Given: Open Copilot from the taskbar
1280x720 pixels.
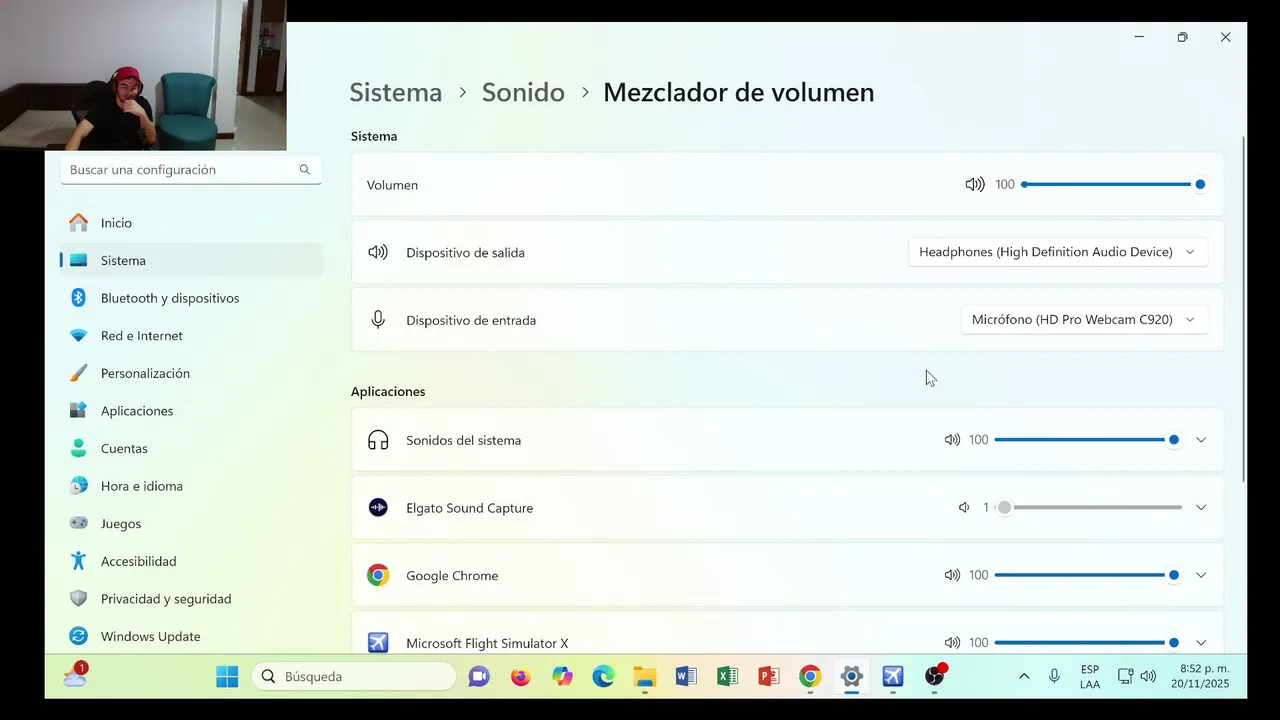Looking at the screenshot, I should [562, 677].
